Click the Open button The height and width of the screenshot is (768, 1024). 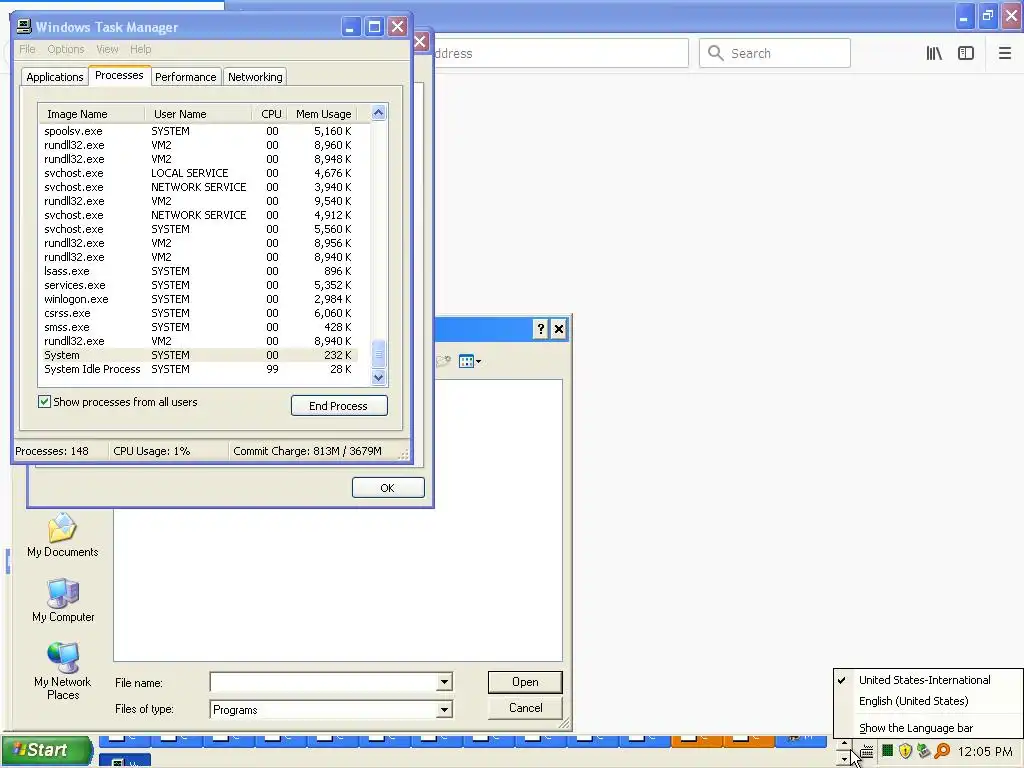[x=525, y=682]
